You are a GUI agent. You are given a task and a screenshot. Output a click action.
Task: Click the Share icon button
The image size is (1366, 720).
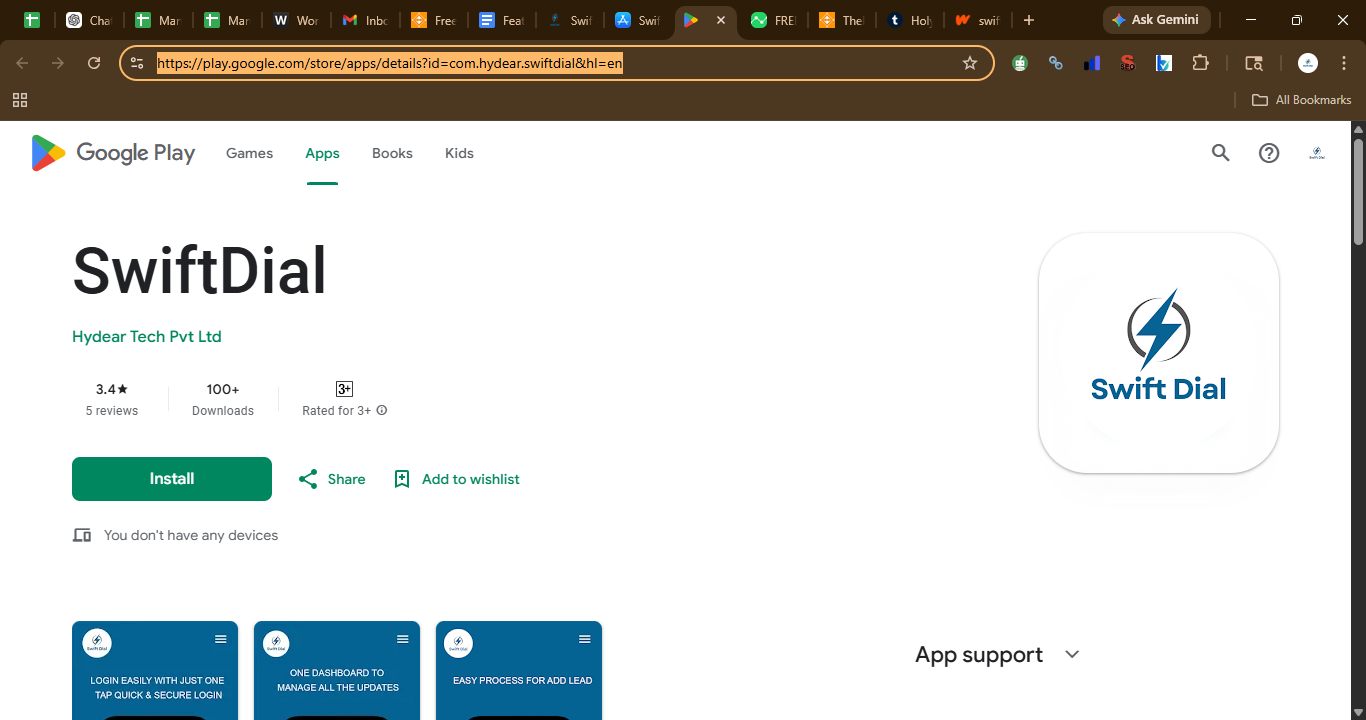pos(308,479)
